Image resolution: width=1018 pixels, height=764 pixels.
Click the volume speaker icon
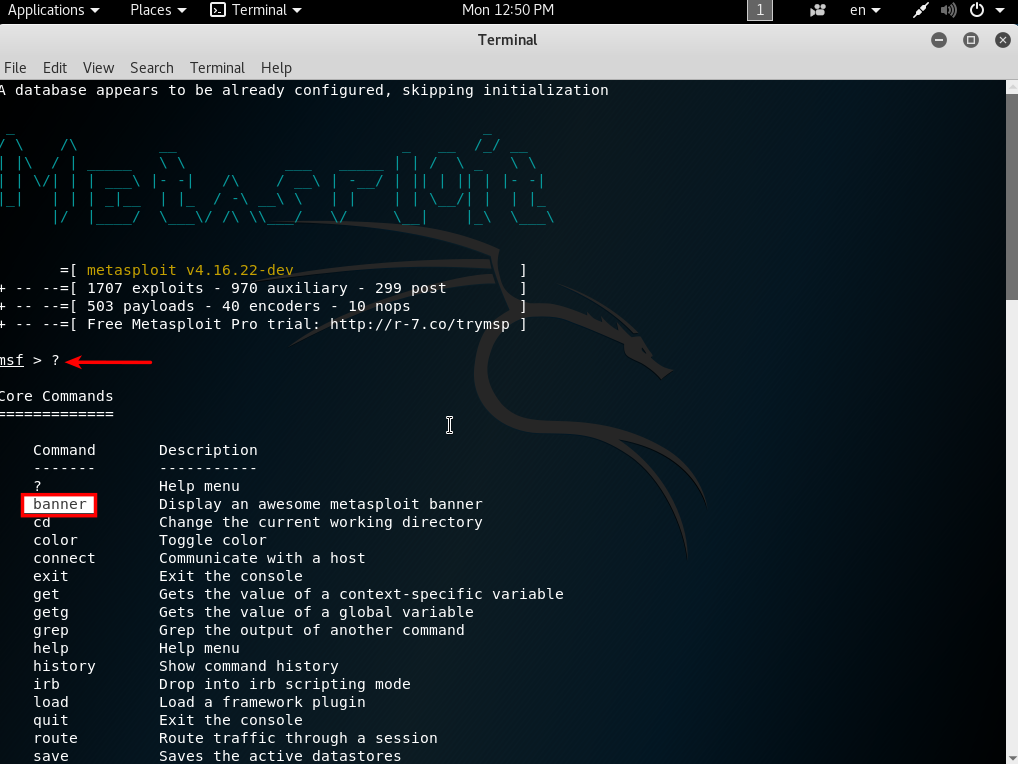tap(948, 10)
